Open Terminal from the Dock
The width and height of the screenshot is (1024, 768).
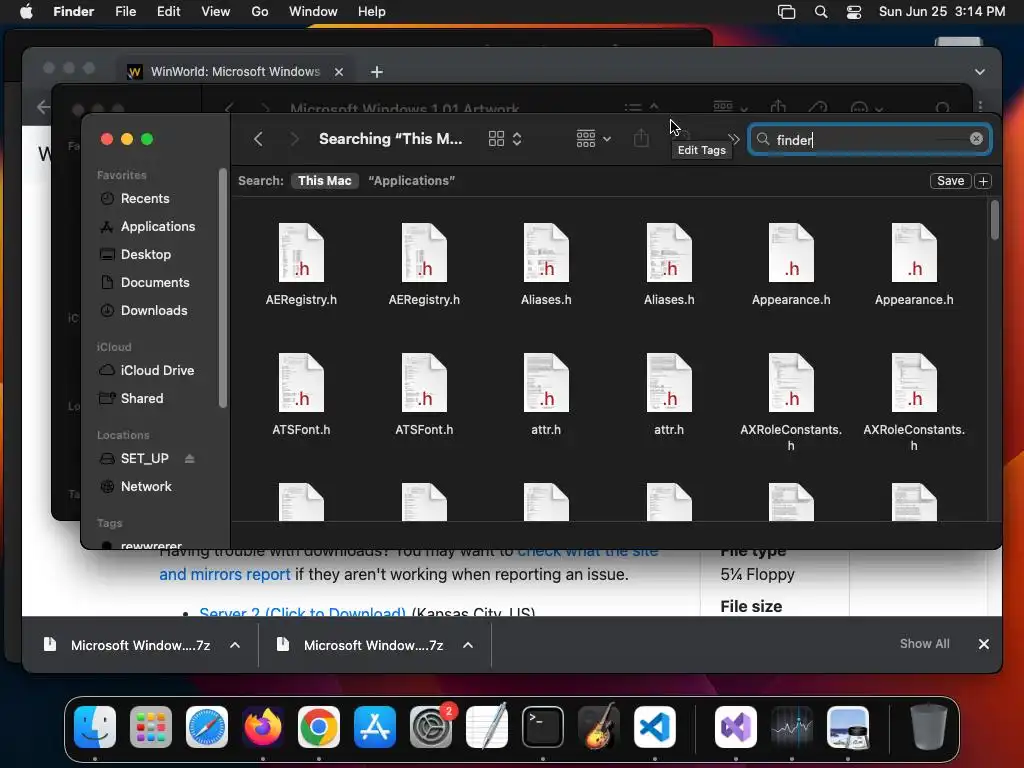pos(543,727)
